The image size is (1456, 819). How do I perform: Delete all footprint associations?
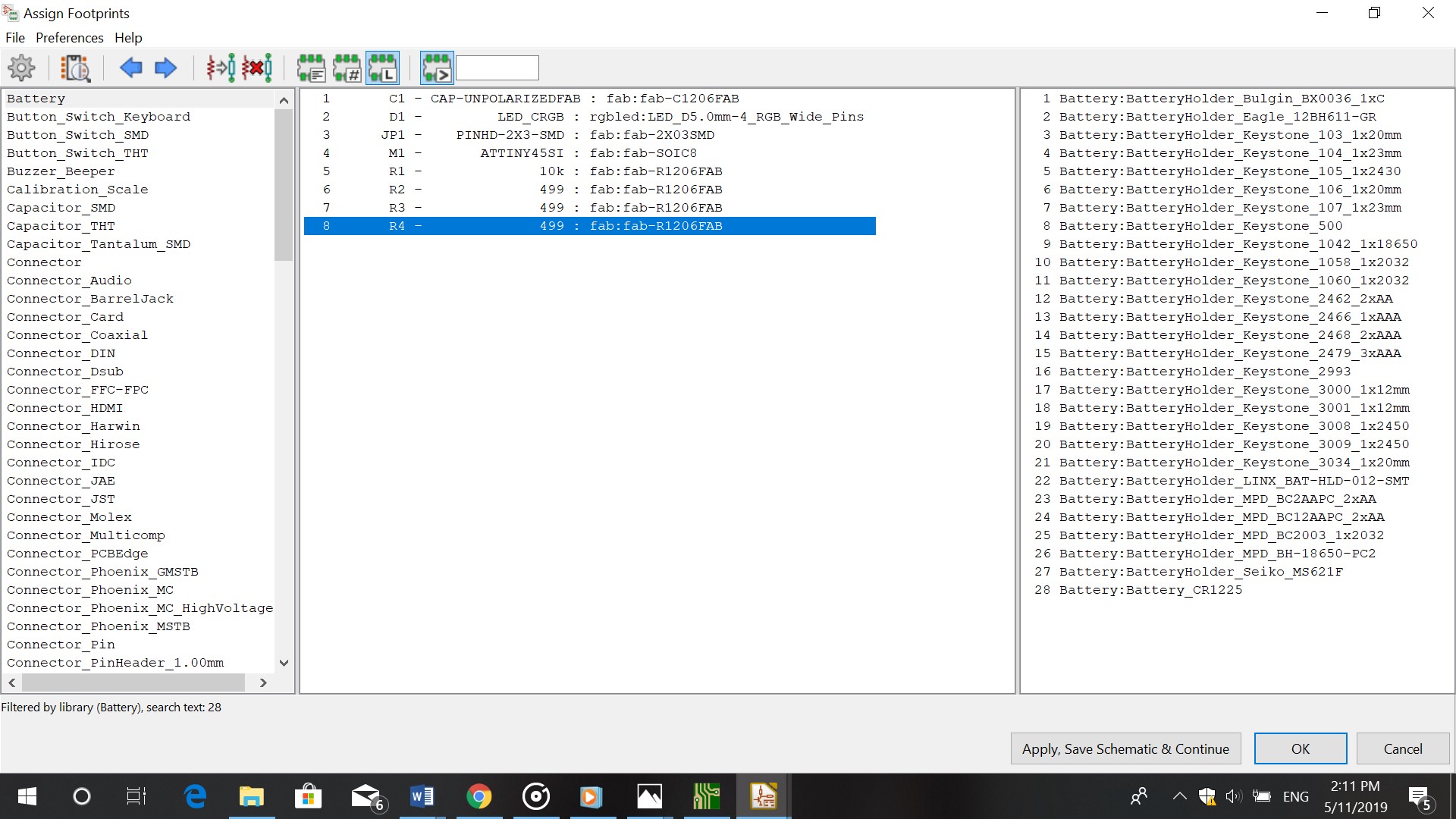pos(257,68)
